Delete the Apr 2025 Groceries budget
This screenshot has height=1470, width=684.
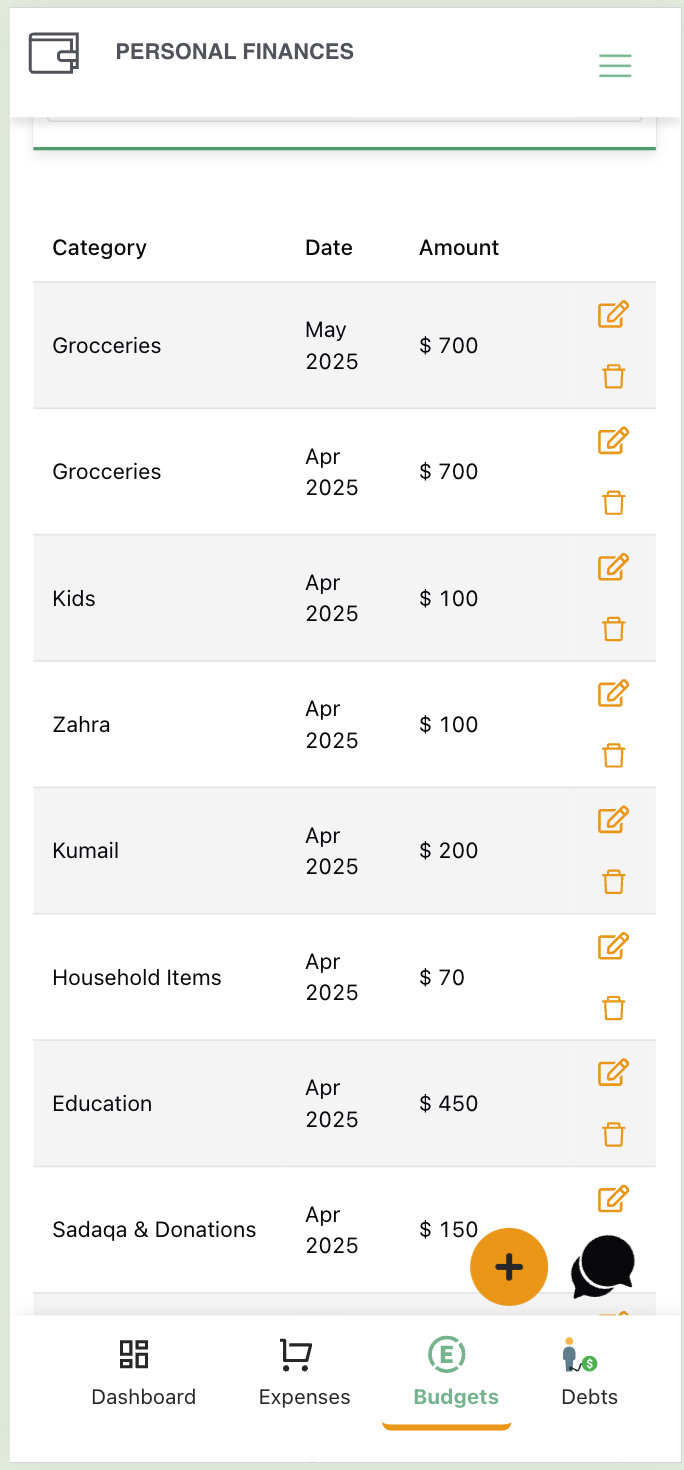613,503
